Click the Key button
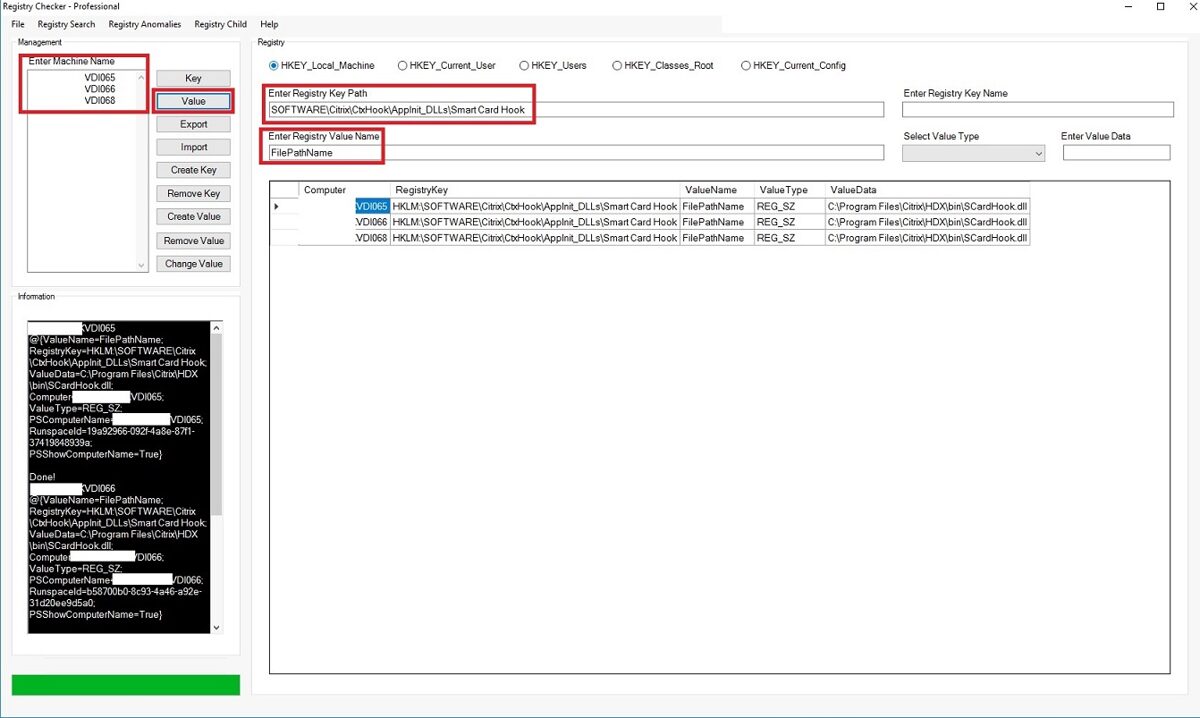1200x718 pixels. pos(193,78)
